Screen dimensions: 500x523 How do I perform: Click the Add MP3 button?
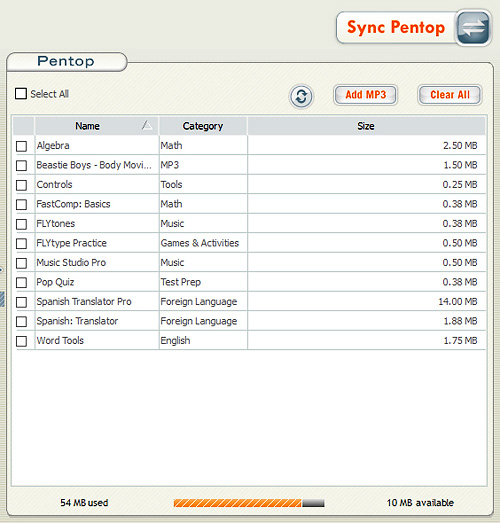pos(366,95)
